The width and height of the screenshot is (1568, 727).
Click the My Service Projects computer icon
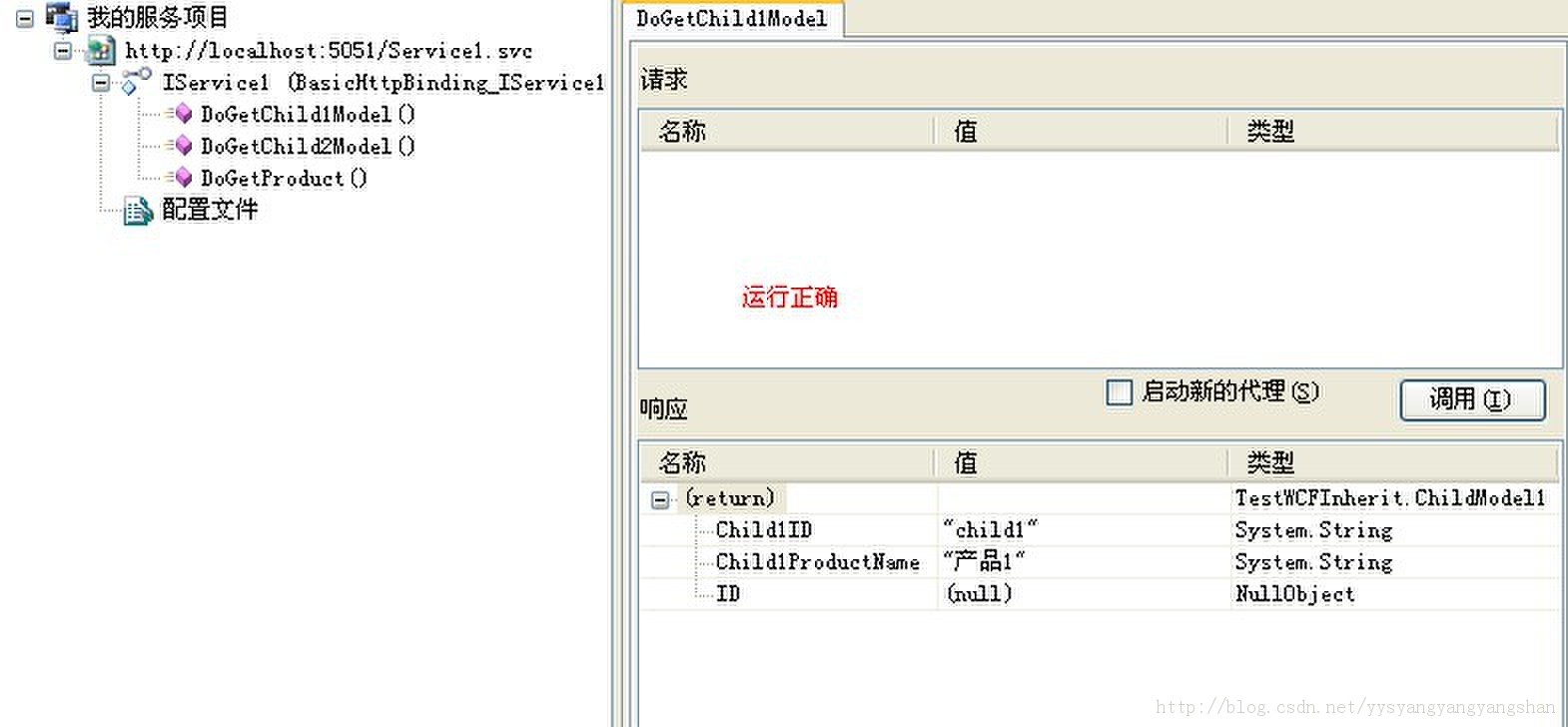62,17
